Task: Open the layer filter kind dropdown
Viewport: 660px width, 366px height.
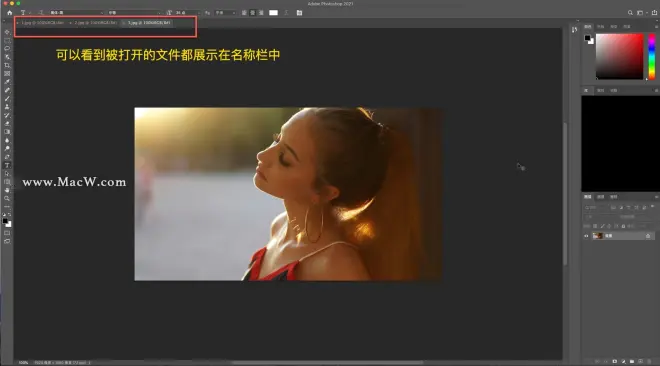Action: tap(596, 207)
